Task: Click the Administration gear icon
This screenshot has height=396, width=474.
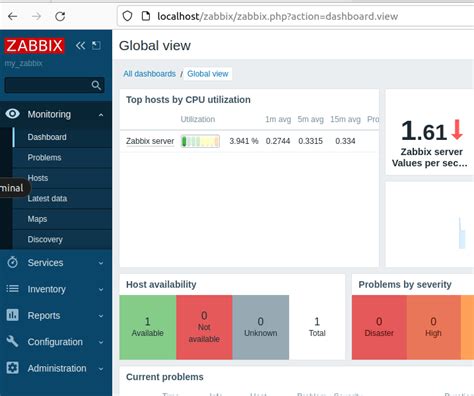Action: click(x=12, y=368)
